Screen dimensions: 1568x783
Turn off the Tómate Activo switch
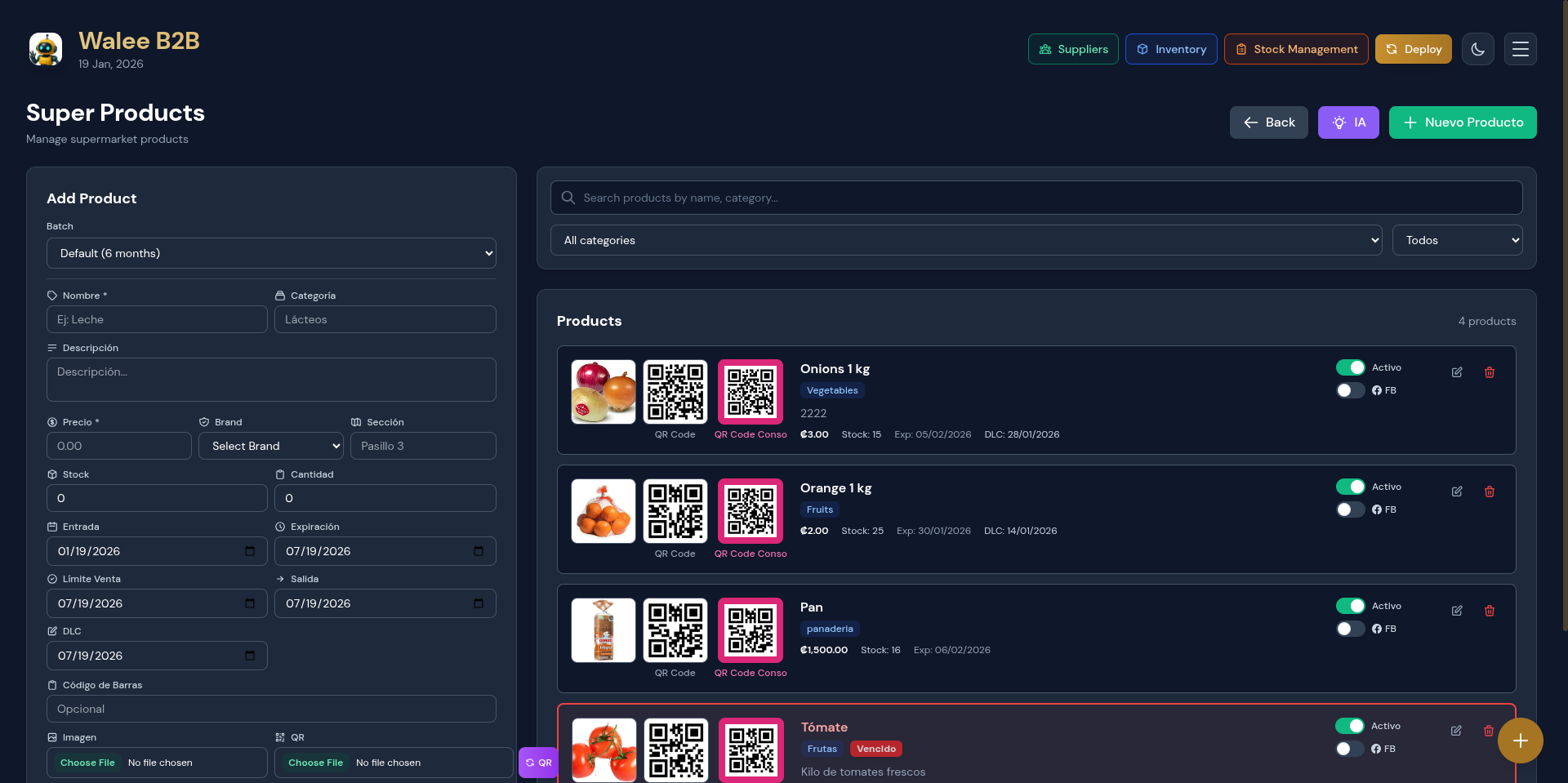[x=1349, y=726]
